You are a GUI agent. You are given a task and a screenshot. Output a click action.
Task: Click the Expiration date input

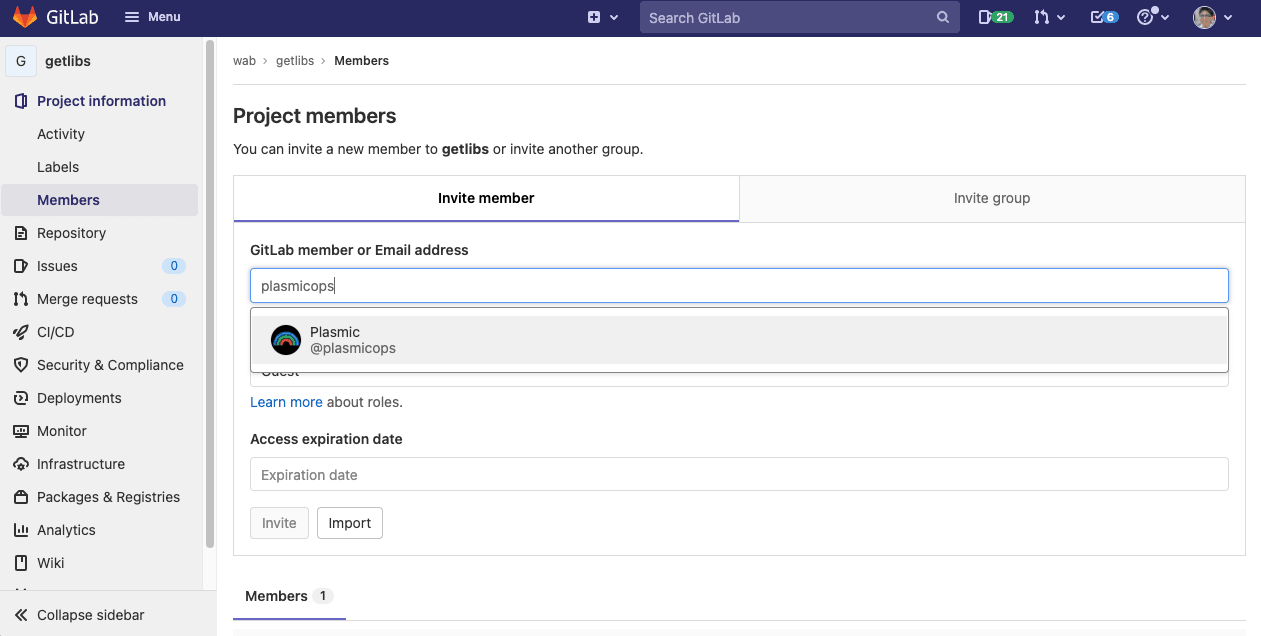point(739,475)
